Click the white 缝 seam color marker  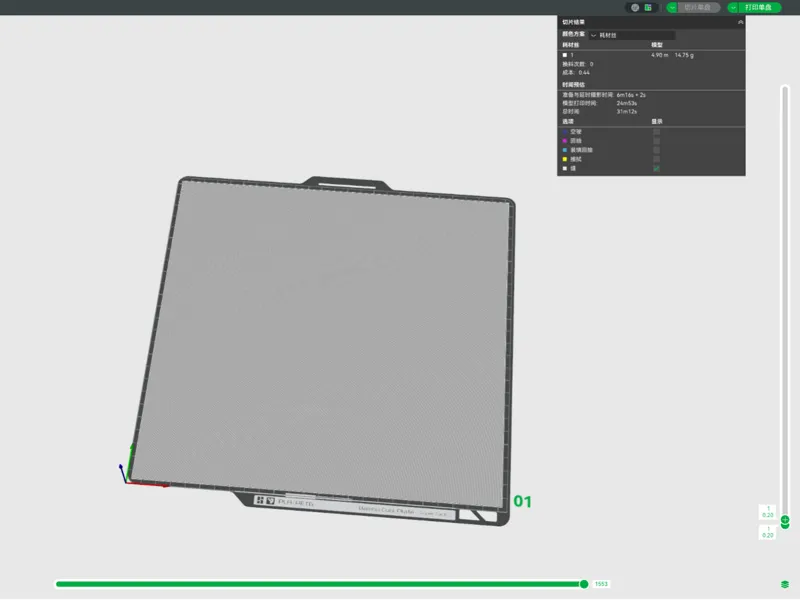[565, 168]
